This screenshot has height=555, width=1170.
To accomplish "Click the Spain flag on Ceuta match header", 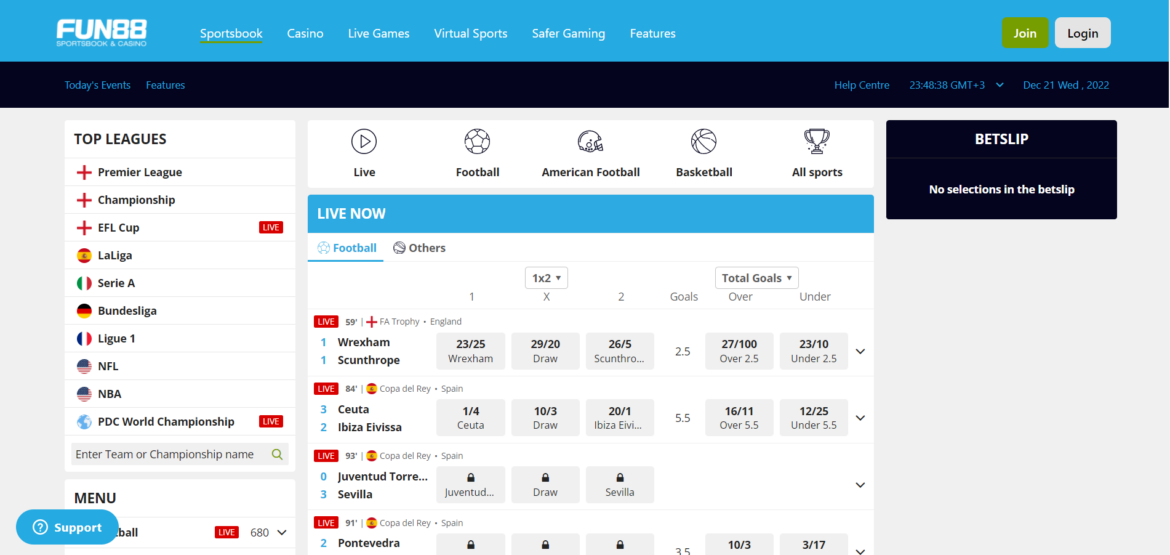I will point(372,389).
